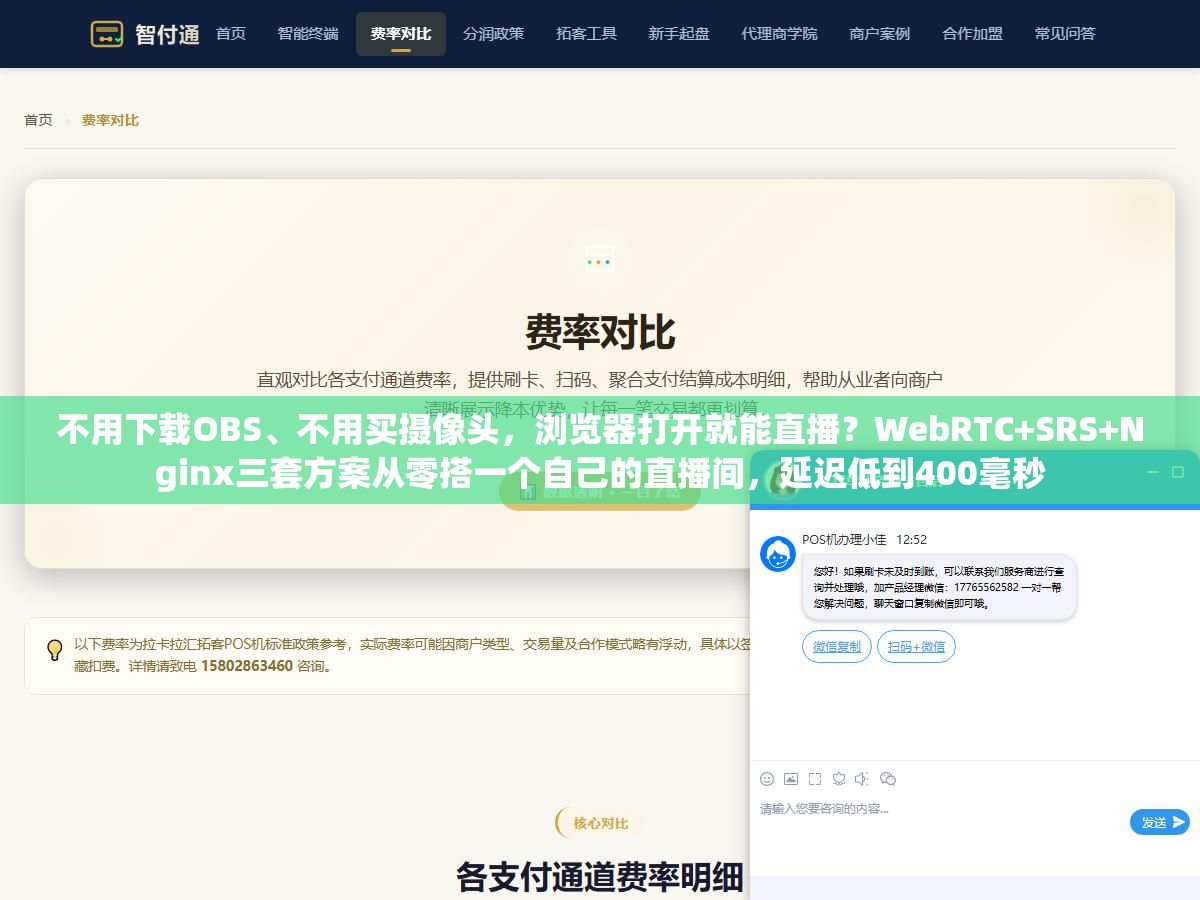Maximize the chat window
Image resolution: width=1200 pixels, height=900 pixels.
pos(1177,472)
